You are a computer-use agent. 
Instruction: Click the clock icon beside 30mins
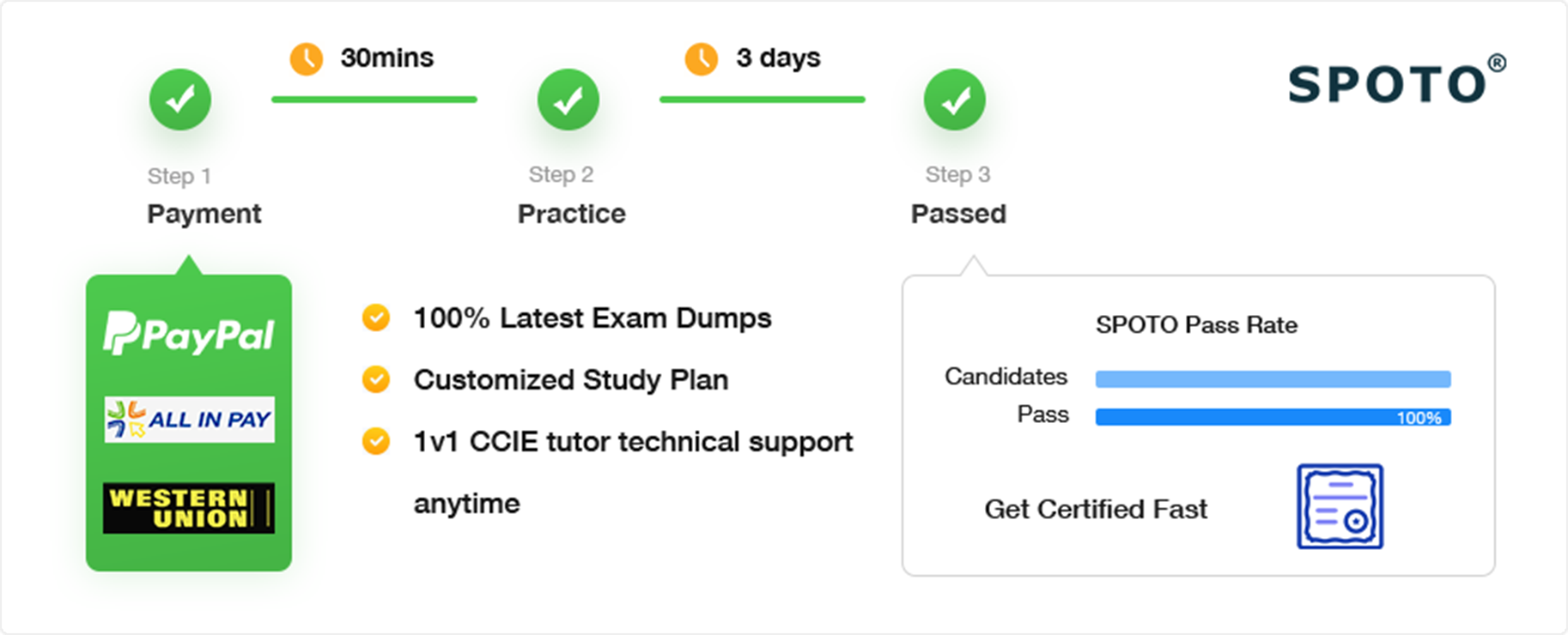pyautogui.click(x=307, y=58)
